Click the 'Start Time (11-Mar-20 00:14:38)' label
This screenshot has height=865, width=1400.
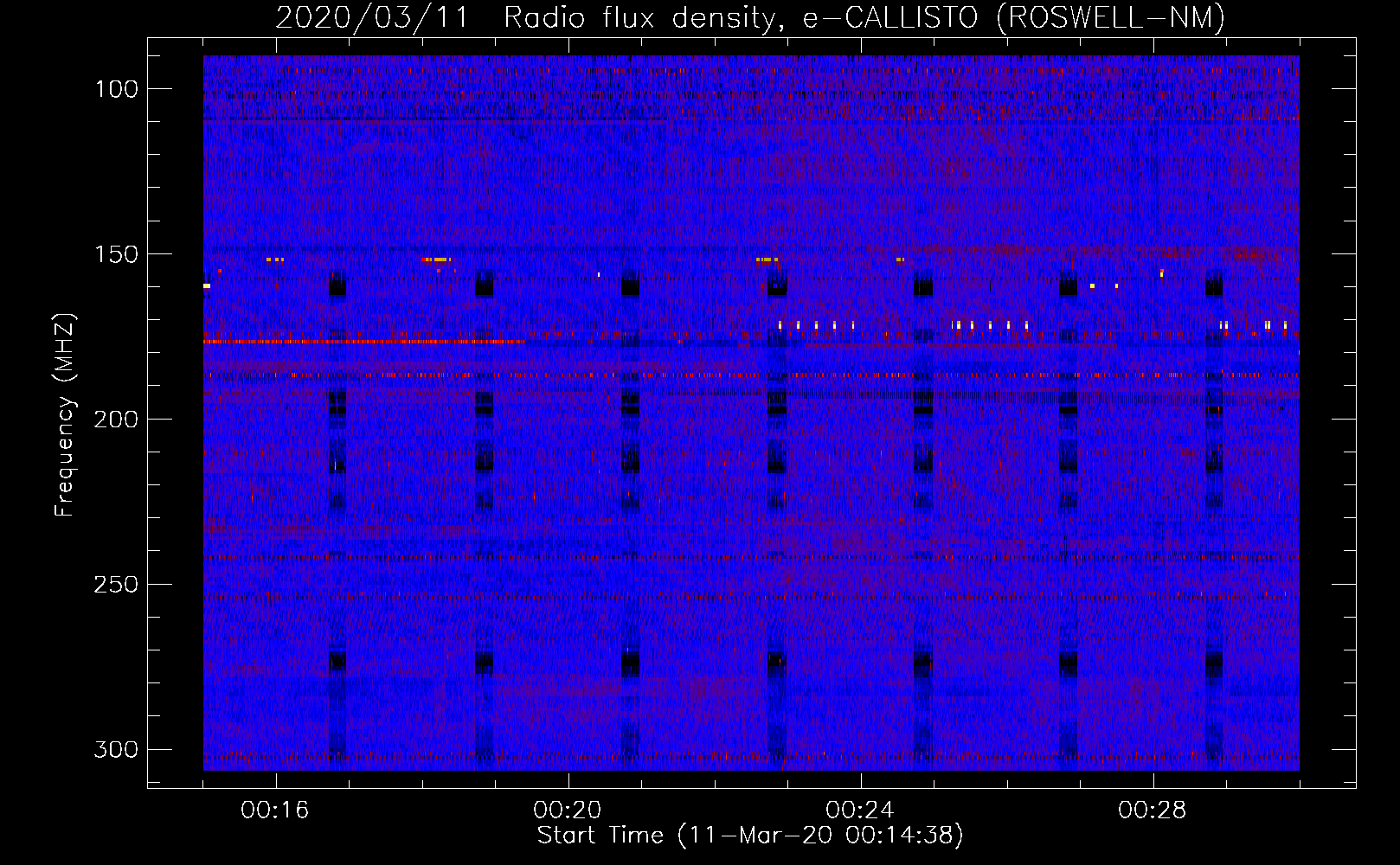click(x=750, y=836)
